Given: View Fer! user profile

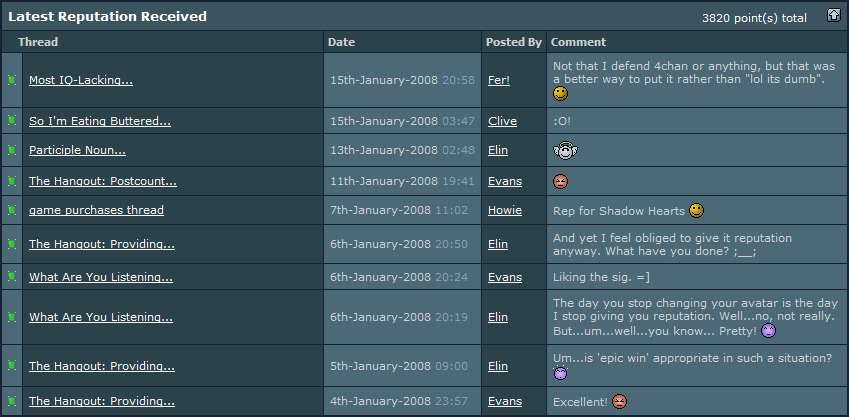Looking at the screenshot, I should point(499,80).
